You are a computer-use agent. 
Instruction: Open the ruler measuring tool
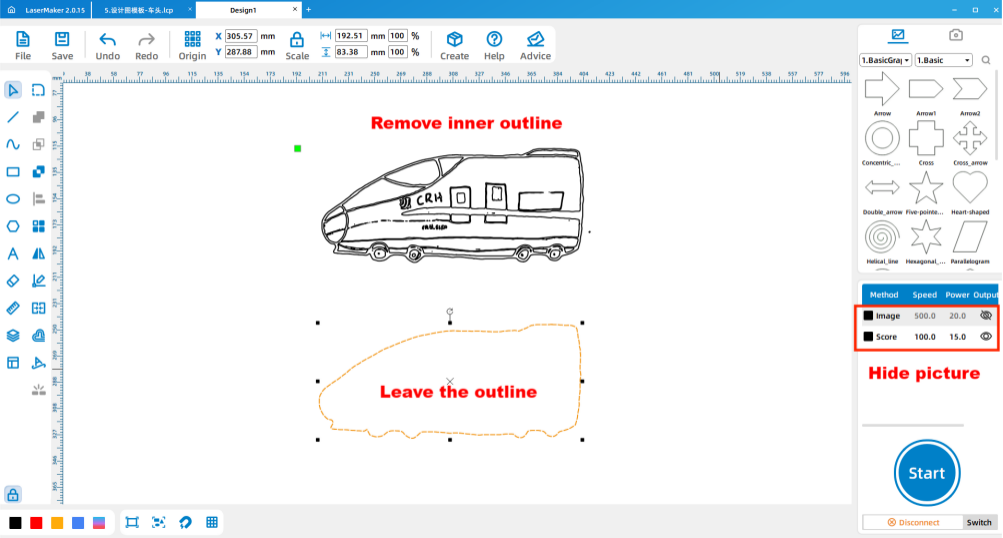[x=13, y=308]
